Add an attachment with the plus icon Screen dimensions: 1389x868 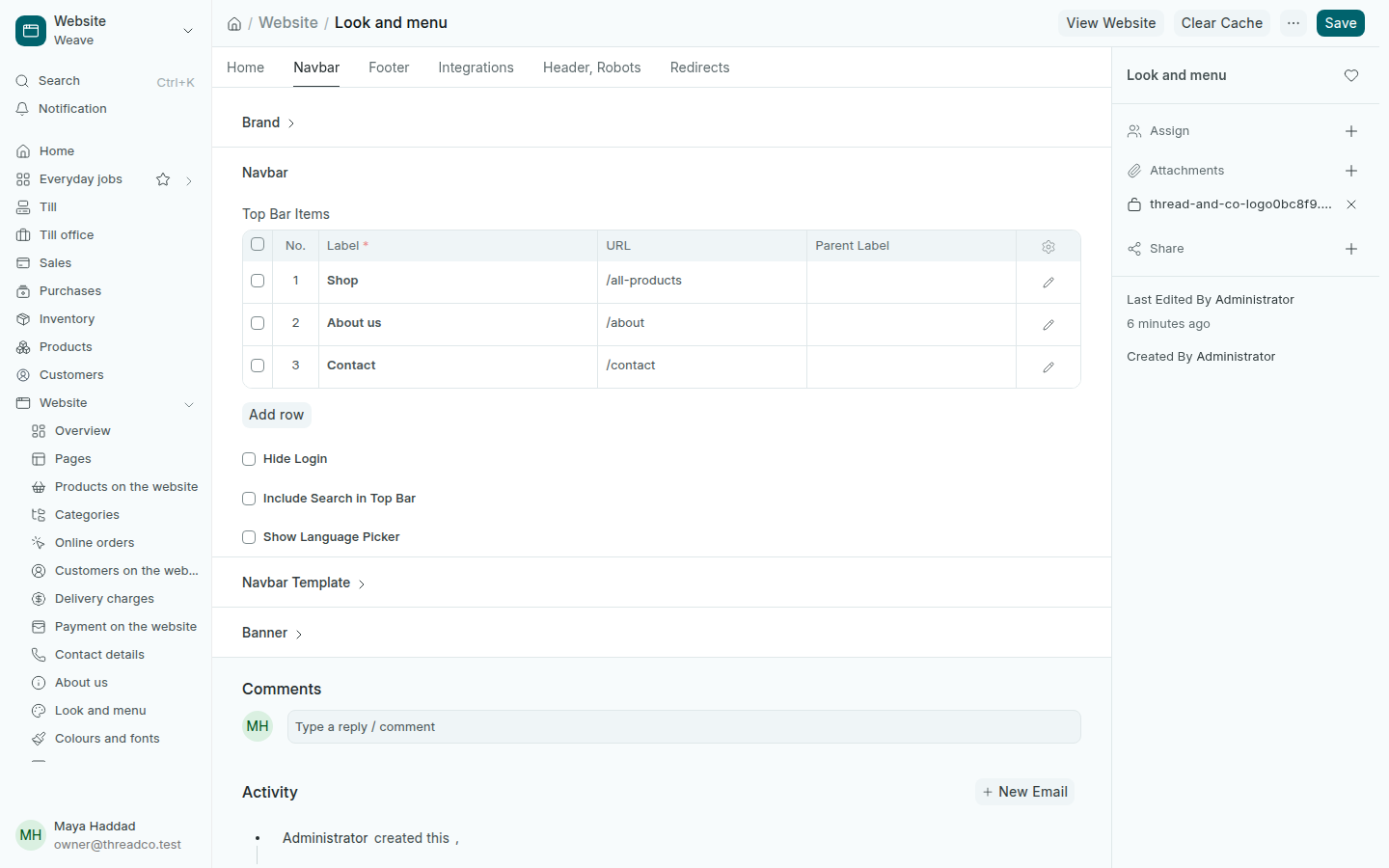point(1351,171)
